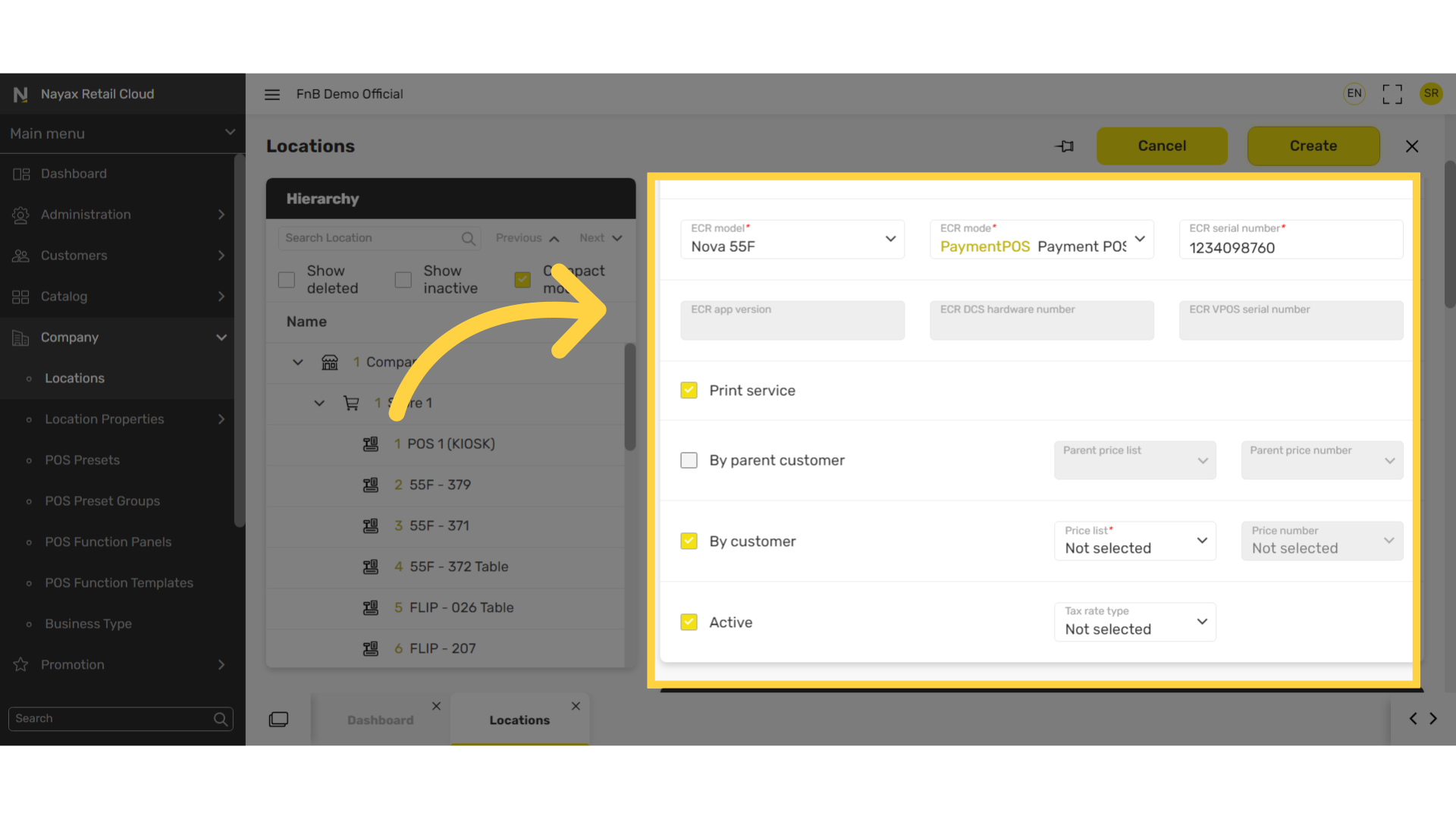Check the By parent customer checkbox

point(689,460)
